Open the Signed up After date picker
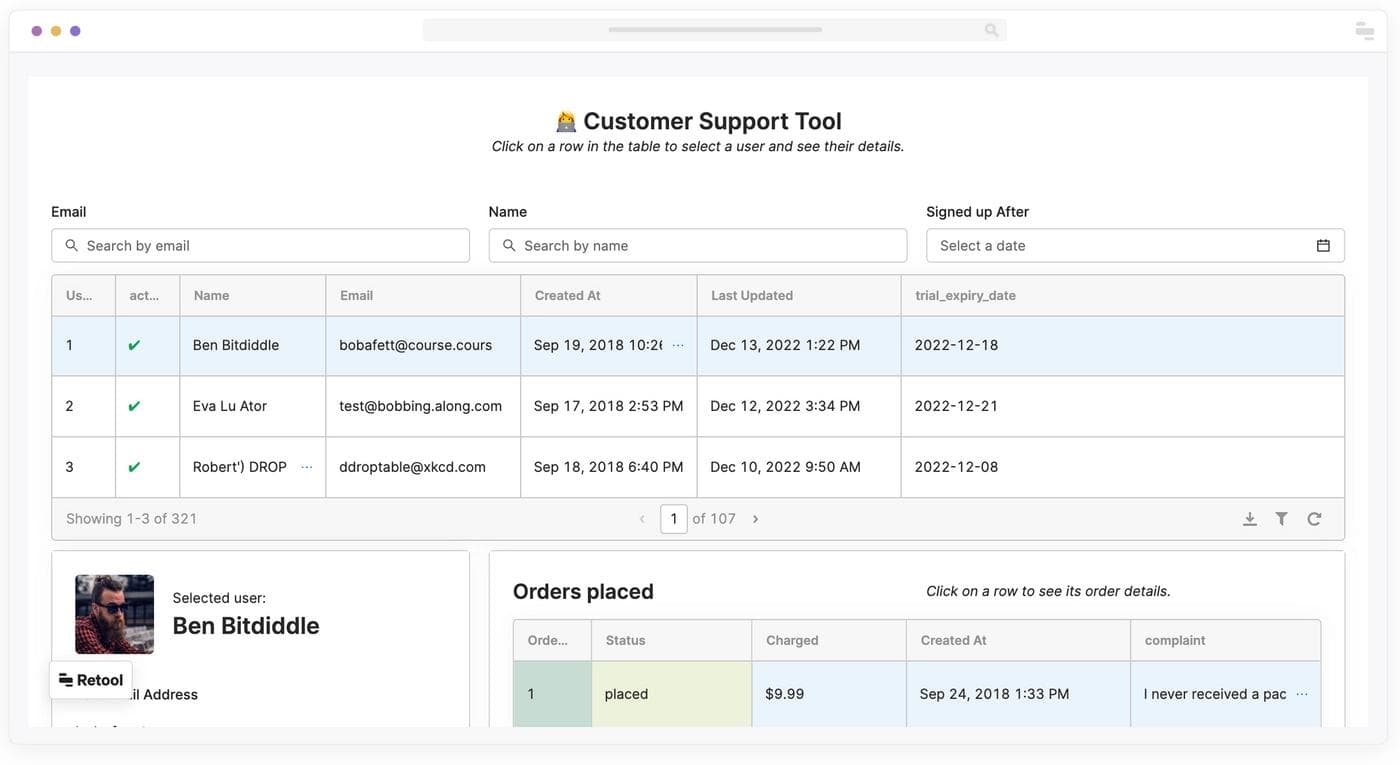 click(1120, 246)
